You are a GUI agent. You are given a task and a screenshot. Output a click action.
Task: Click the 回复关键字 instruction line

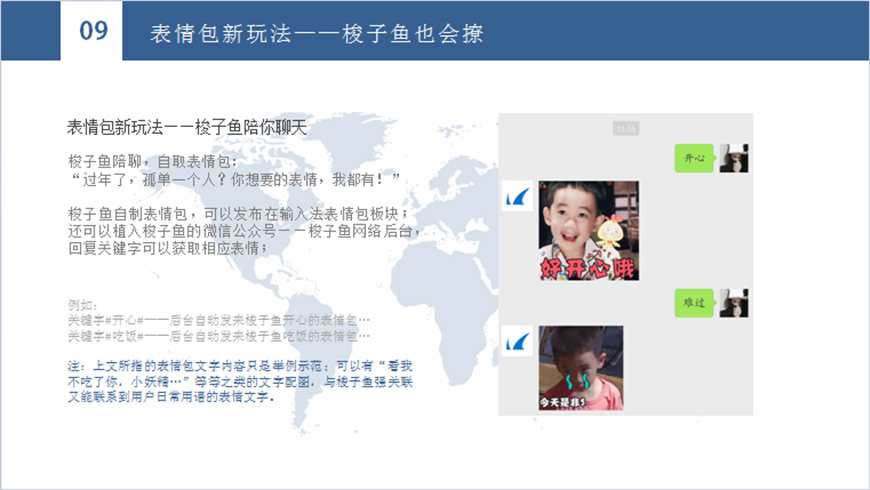point(168,248)
